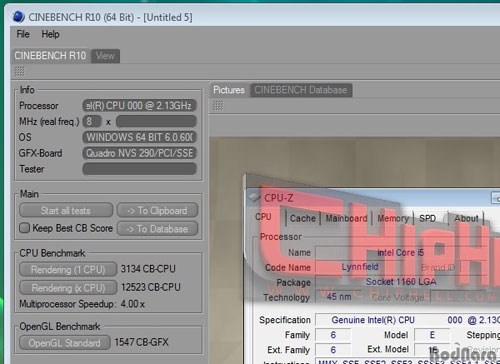The width and height of the screenshot is (500, 364).
Task: Click the left panel grip handle icon
Action: pos(19,71)
